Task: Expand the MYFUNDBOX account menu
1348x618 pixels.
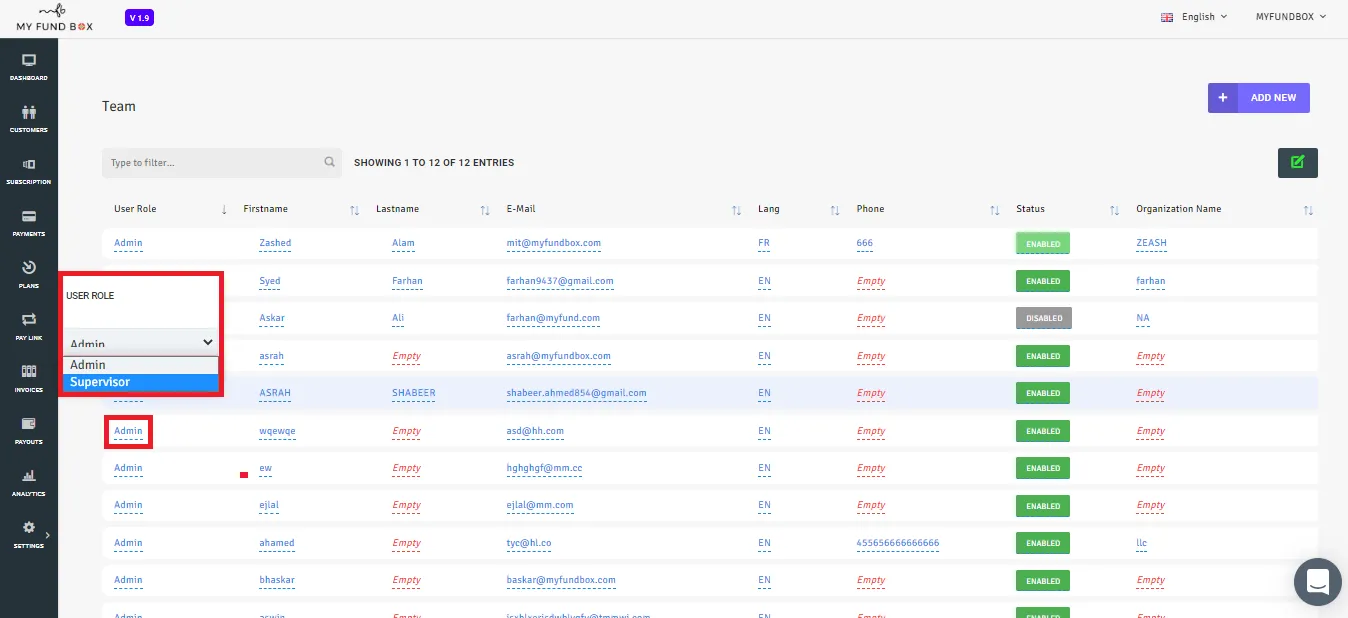Action: pyautogui.click(x=1291, y=17)
